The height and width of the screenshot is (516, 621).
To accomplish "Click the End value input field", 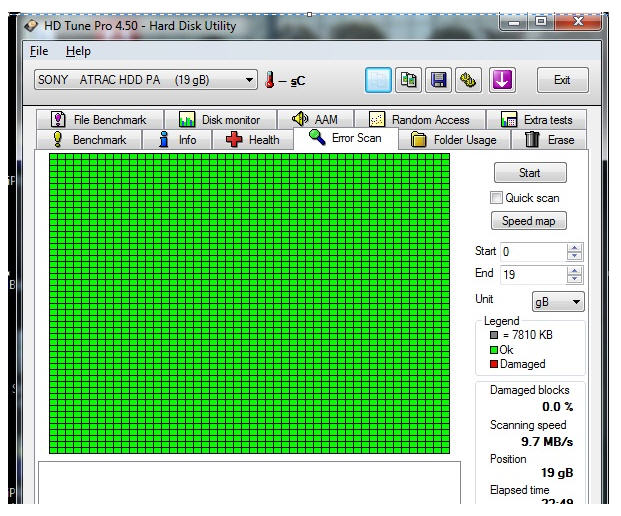I will point(531,274).
